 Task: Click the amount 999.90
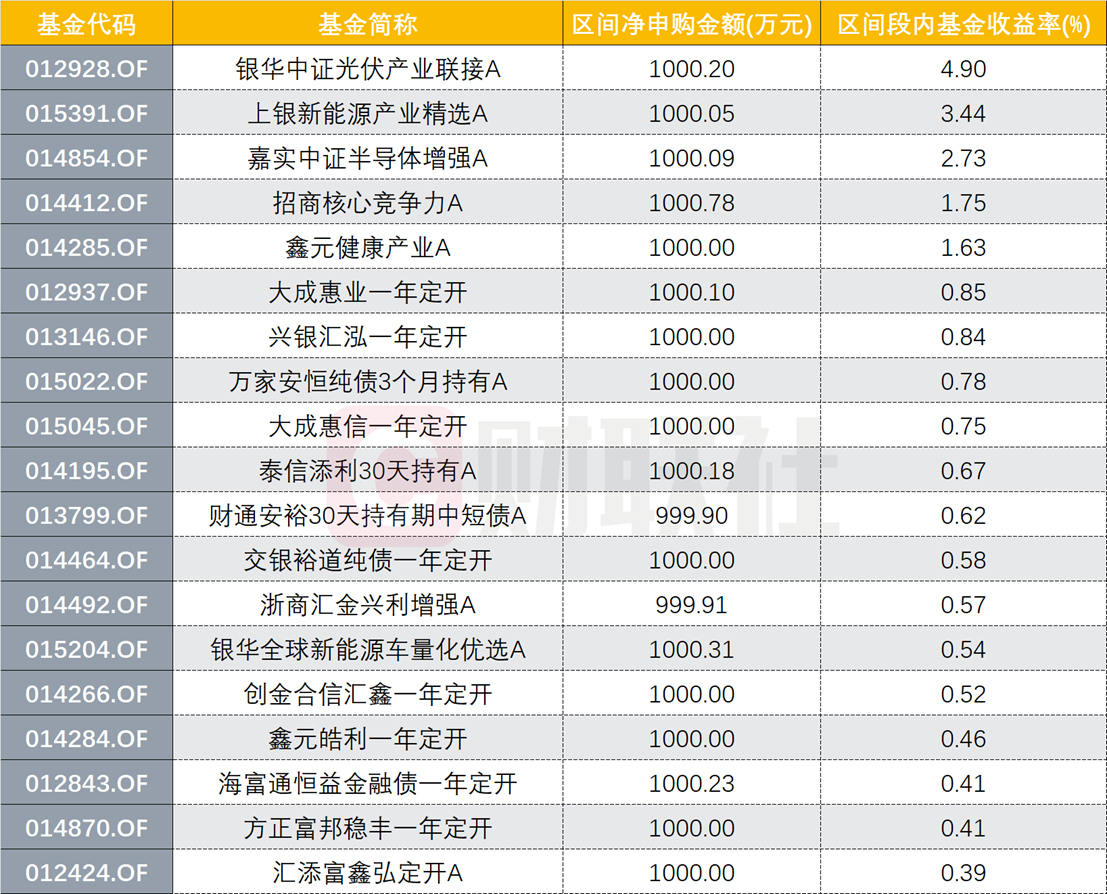[692, 515]
